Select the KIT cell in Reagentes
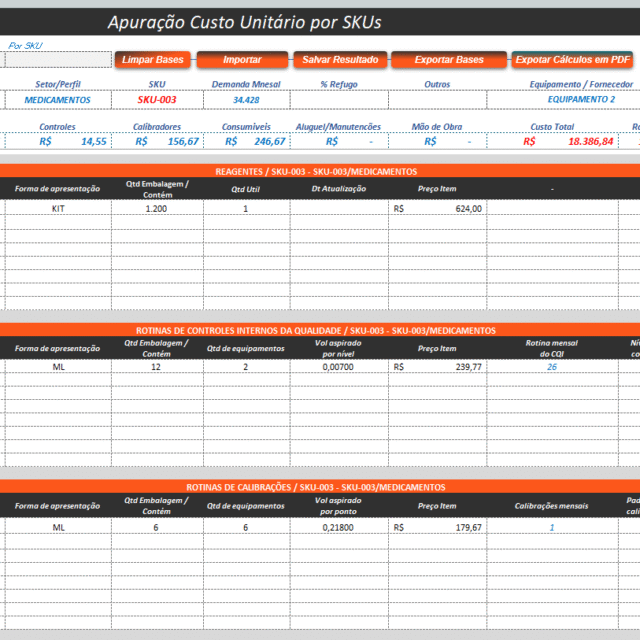Screen dimensions: 640x640 pyautogui.click(x=58, y=209)
